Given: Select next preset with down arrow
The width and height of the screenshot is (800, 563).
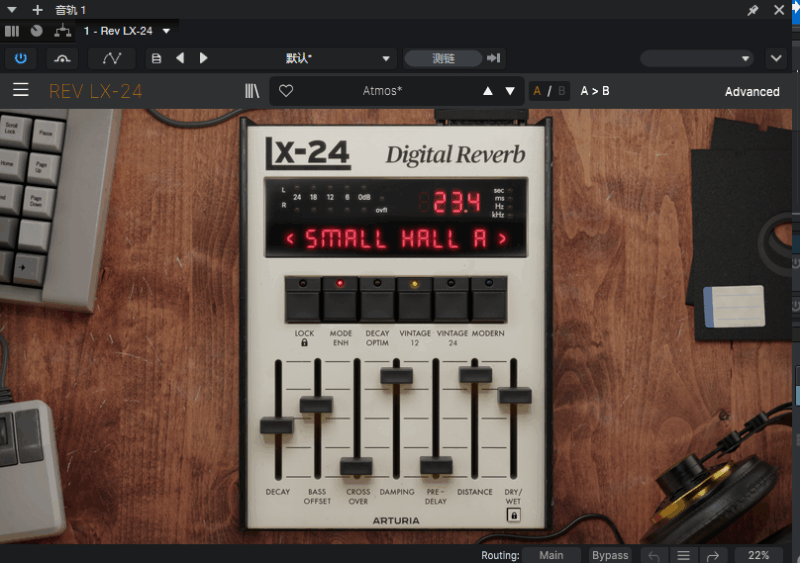Looking at the screenshot, I should click(510, 91).
